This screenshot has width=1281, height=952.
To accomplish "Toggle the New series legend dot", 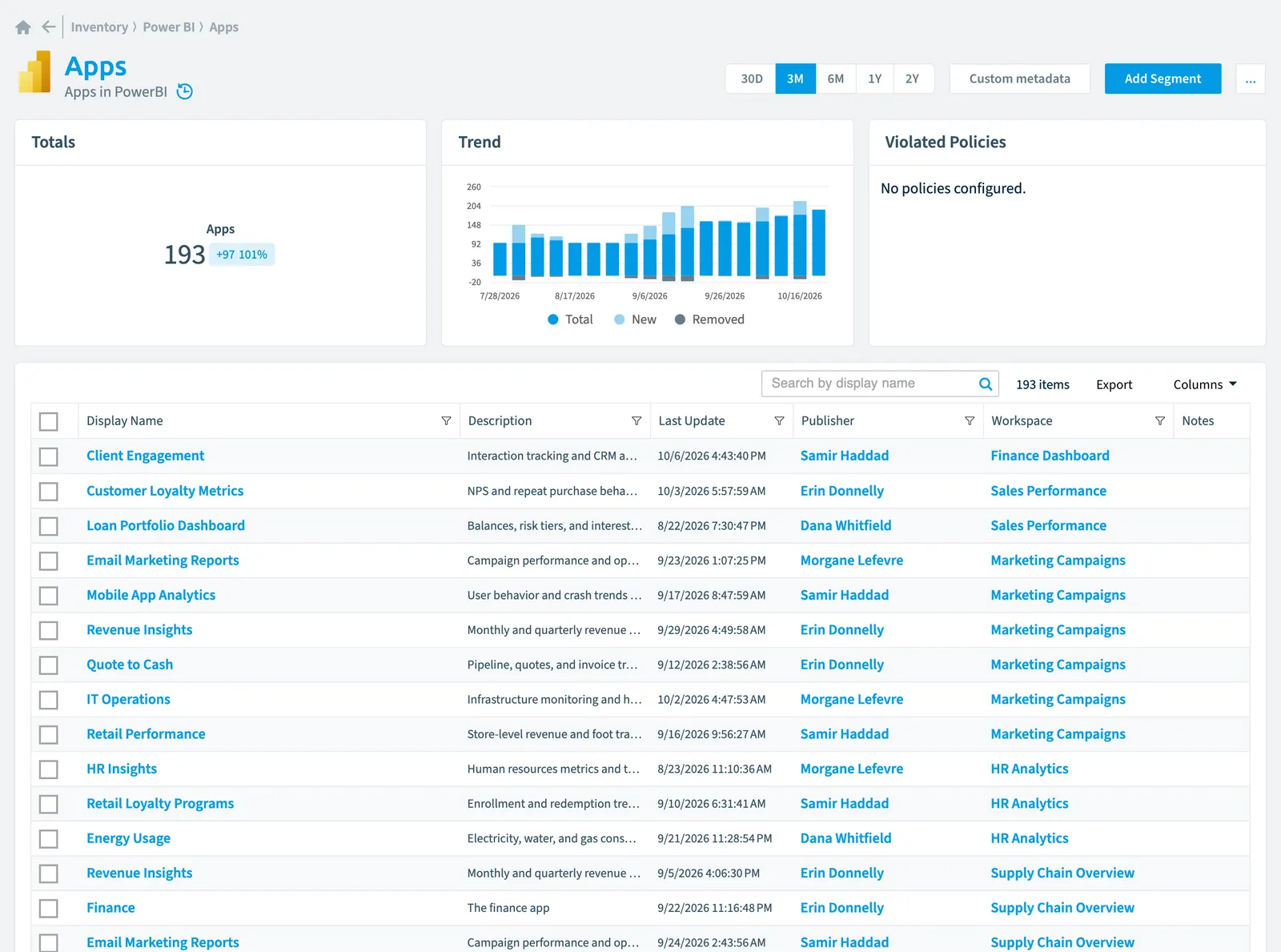I will 620,319.
